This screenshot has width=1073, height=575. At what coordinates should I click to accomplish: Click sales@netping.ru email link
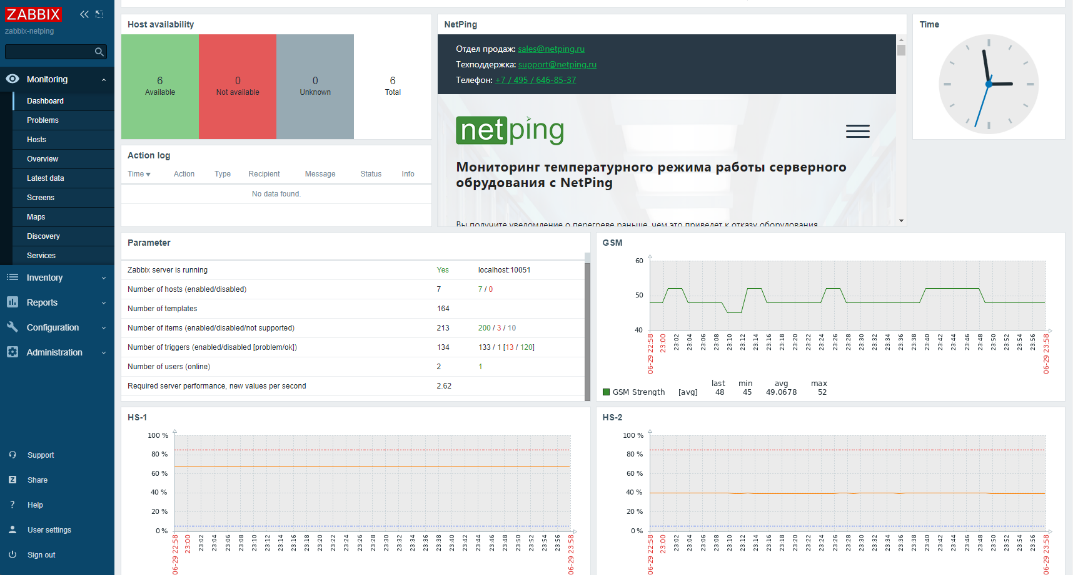coord(551,49)
